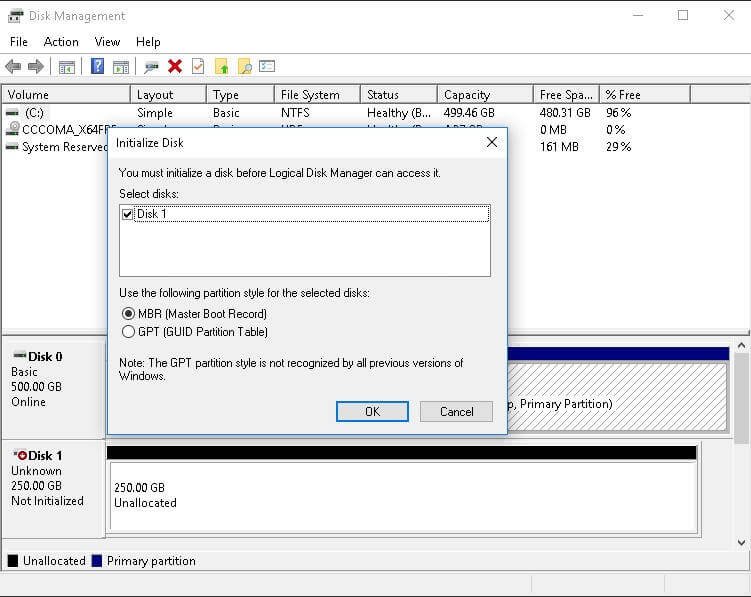
Task: Click the Back arrow toolbar icon
Action: point(13,66)
